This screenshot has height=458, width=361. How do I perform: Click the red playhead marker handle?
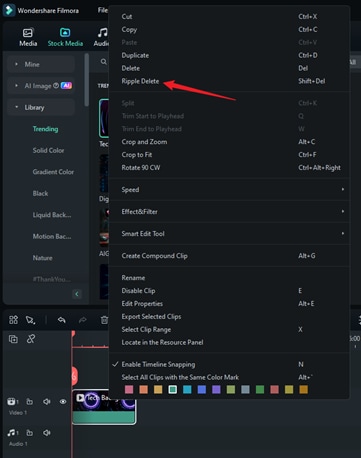73,333
